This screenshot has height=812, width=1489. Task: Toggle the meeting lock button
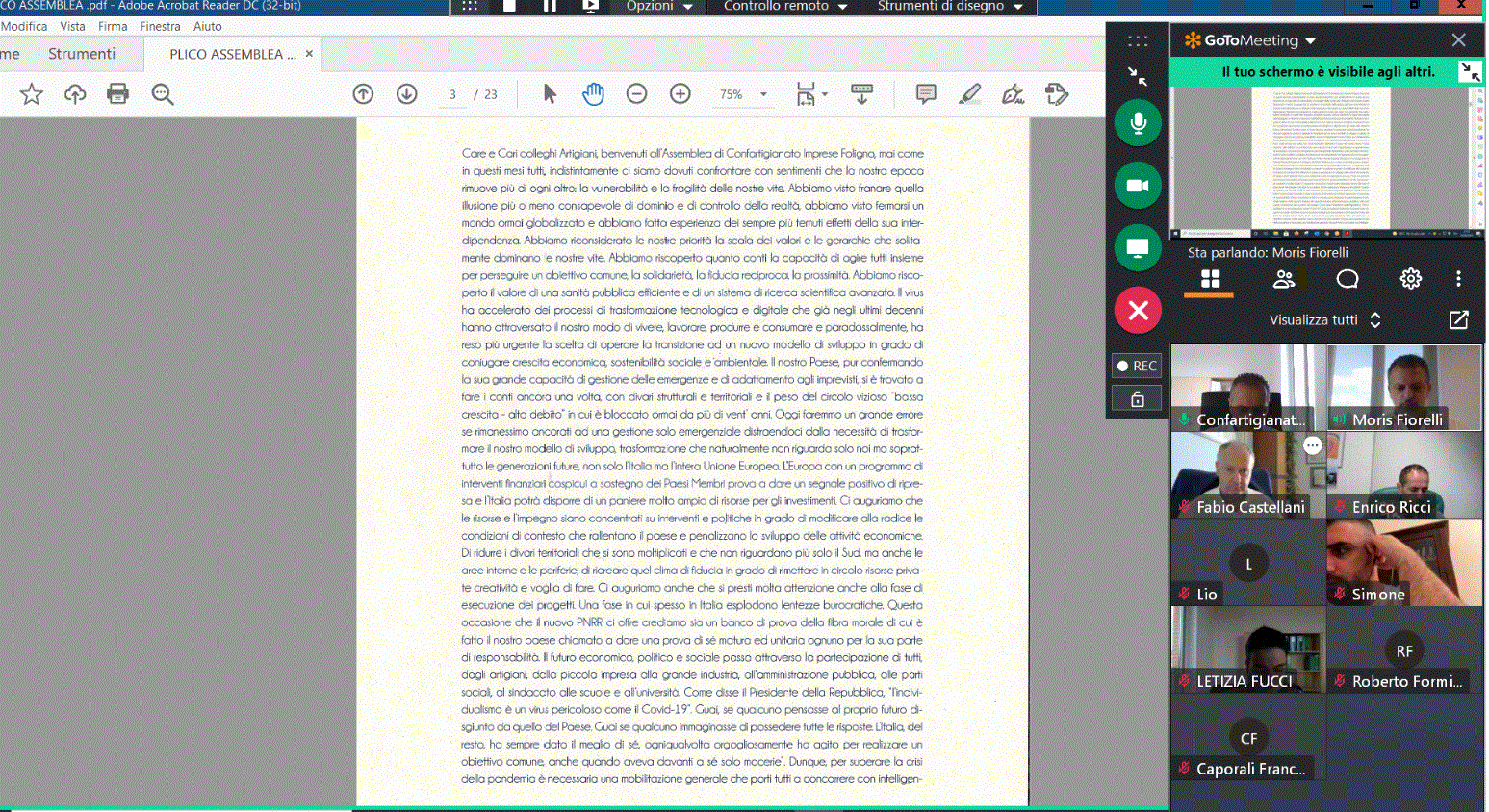(x=1138, y=399)
